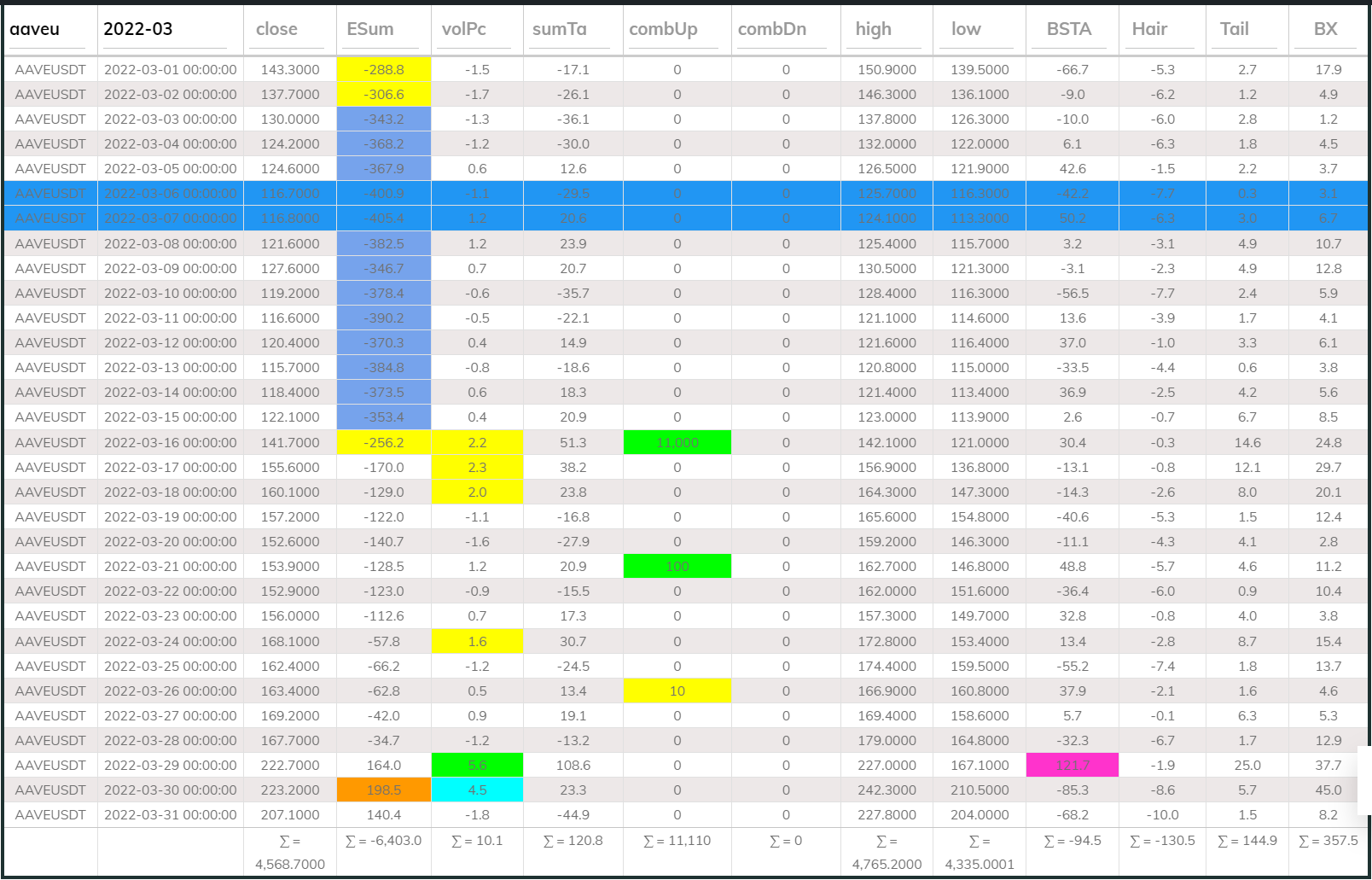Select the orange ESum cell with 198.5

384,790
